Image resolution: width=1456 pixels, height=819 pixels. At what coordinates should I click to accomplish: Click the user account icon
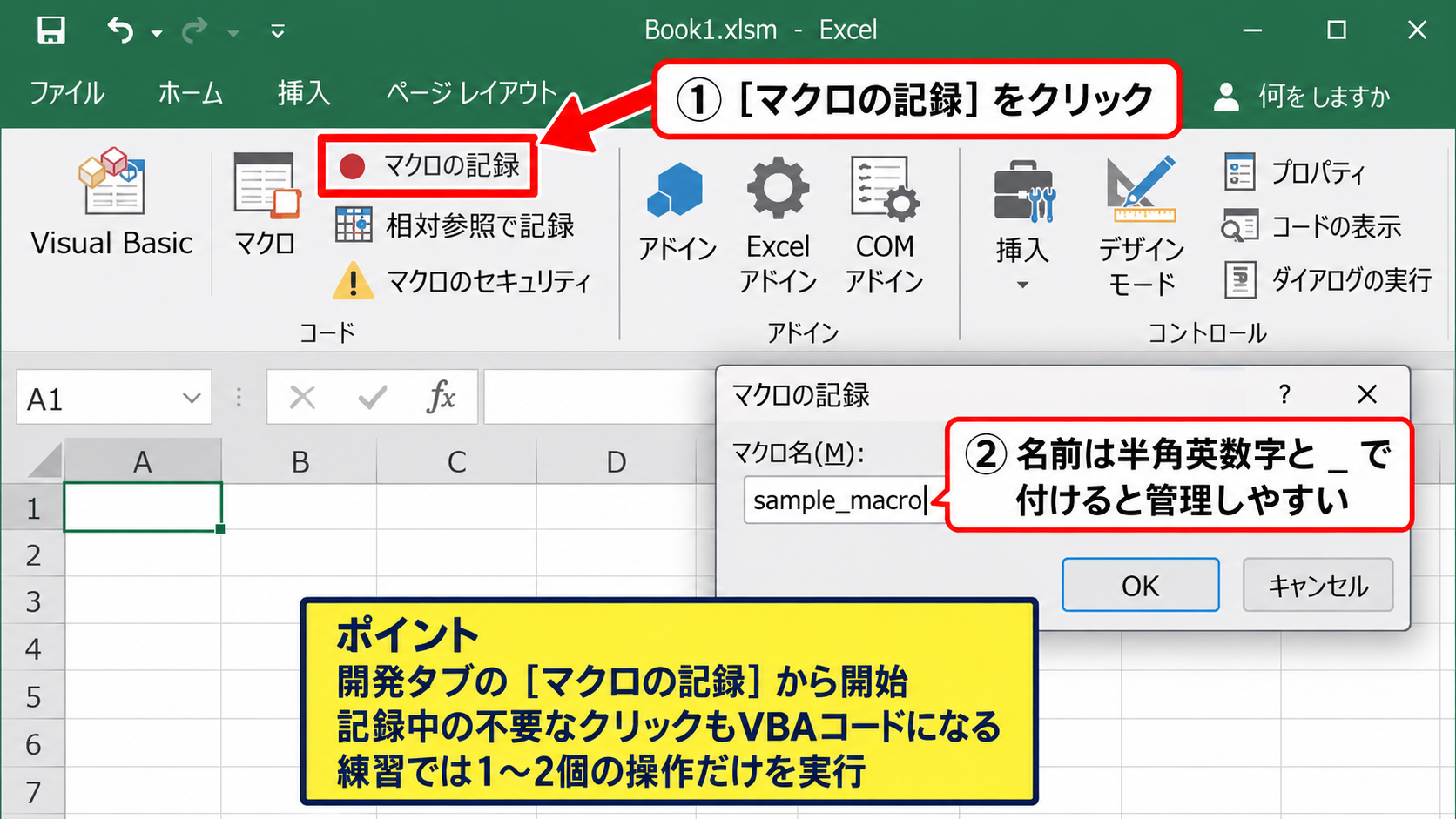1226,97
